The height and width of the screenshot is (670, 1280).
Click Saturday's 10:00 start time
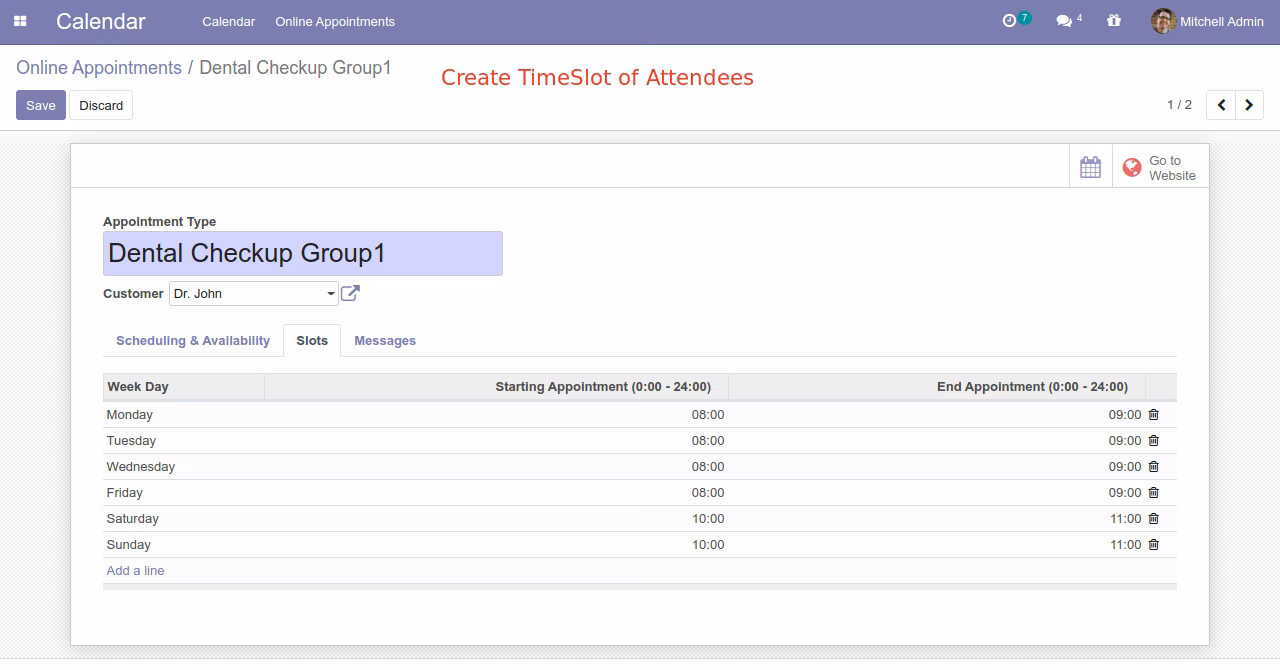click(x=708, y=518)
